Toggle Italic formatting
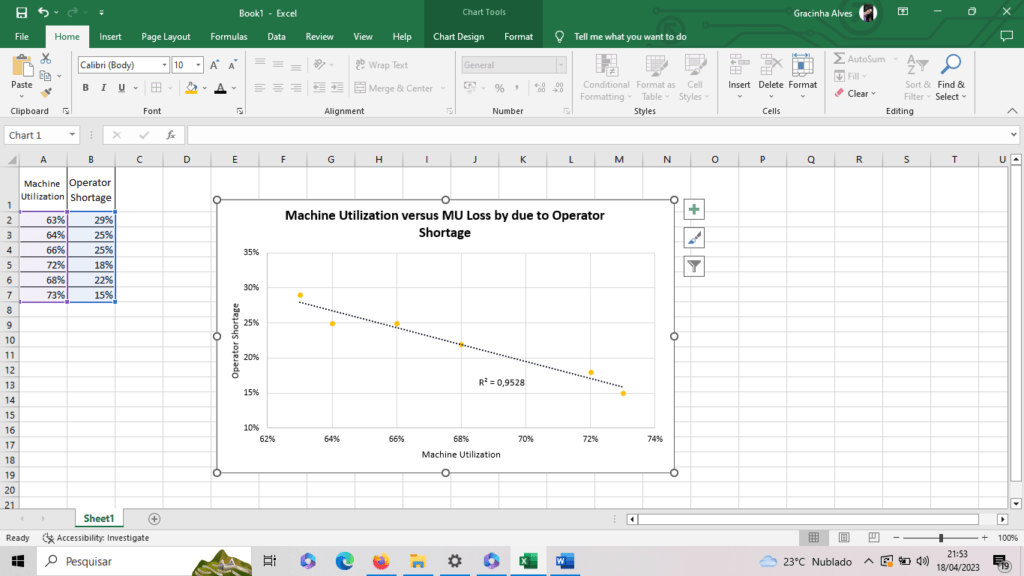The width and height of the screenshot is (1024, 576). (104, 88)
